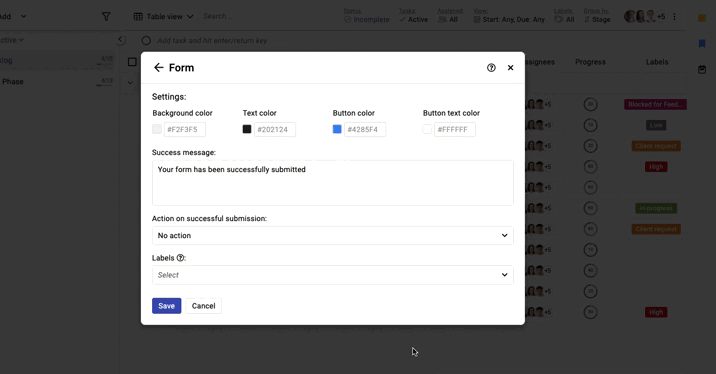
Task: Edit the #FFFFFF button text color field
Action: click(454, 129)
